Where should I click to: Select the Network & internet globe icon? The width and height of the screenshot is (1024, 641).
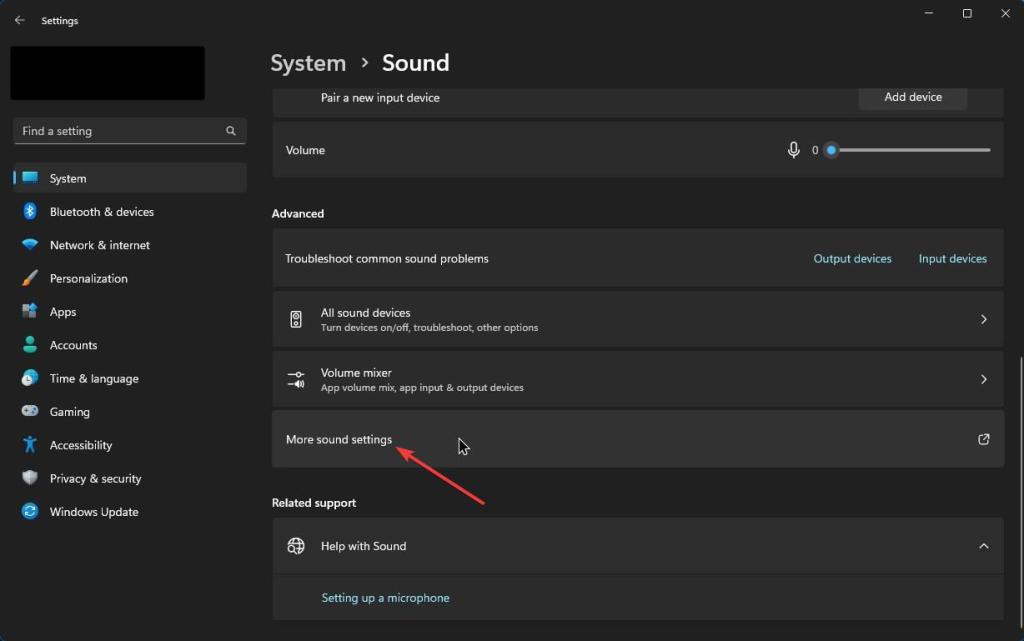tap(29, 245)
